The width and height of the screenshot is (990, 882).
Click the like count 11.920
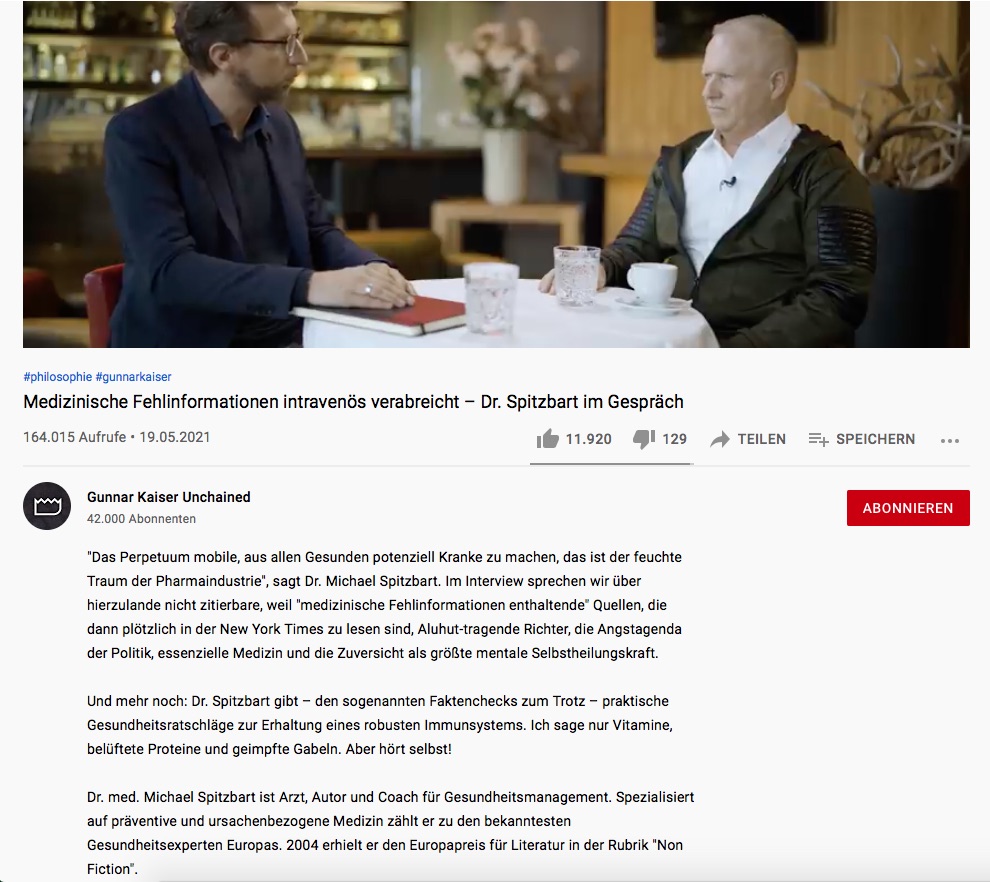tap(588, 439)
